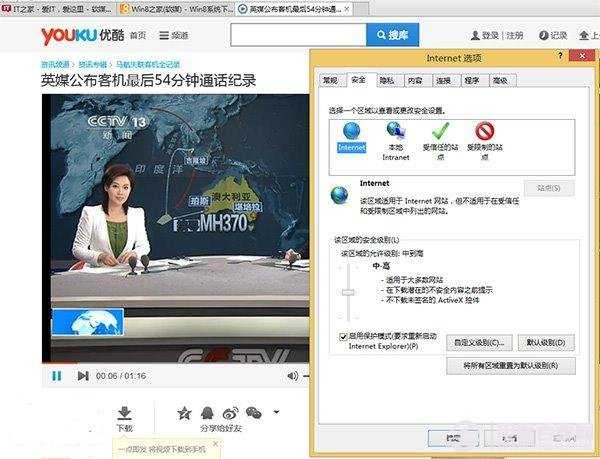Share via the WeChat icon

(x=253, y=413)
